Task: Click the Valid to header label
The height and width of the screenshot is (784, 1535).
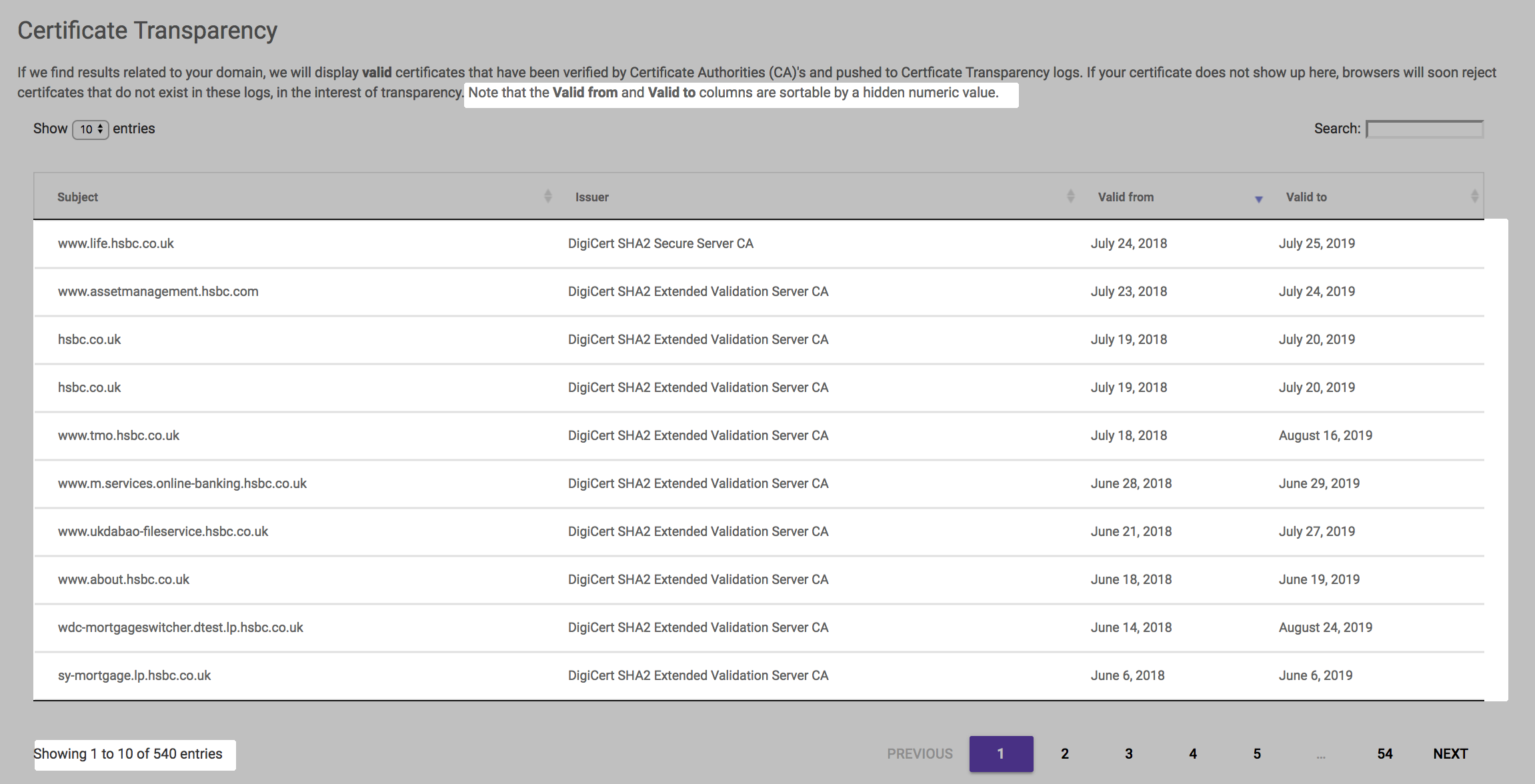Action: pos(1306,197)
